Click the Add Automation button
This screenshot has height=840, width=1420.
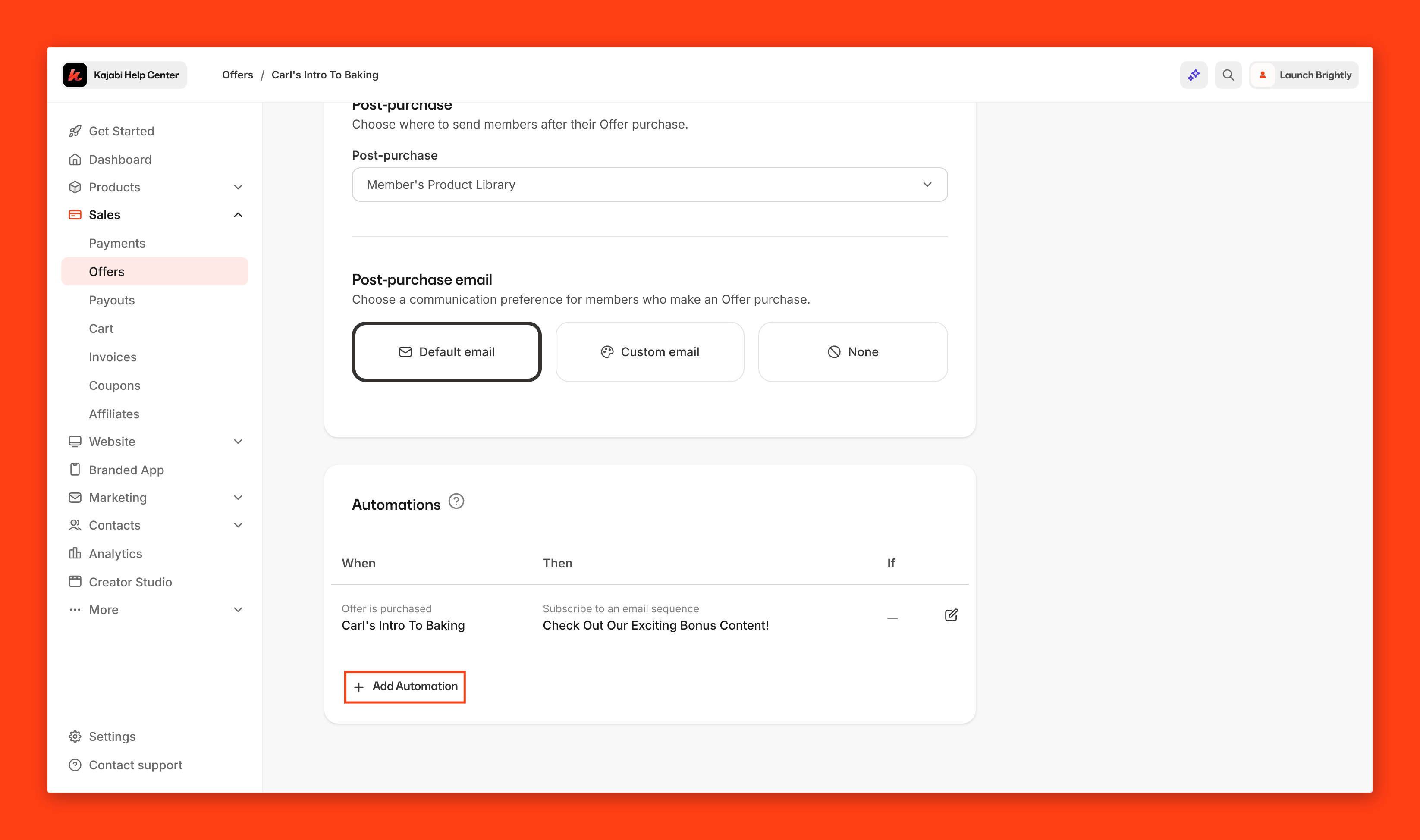pos(405,686)
